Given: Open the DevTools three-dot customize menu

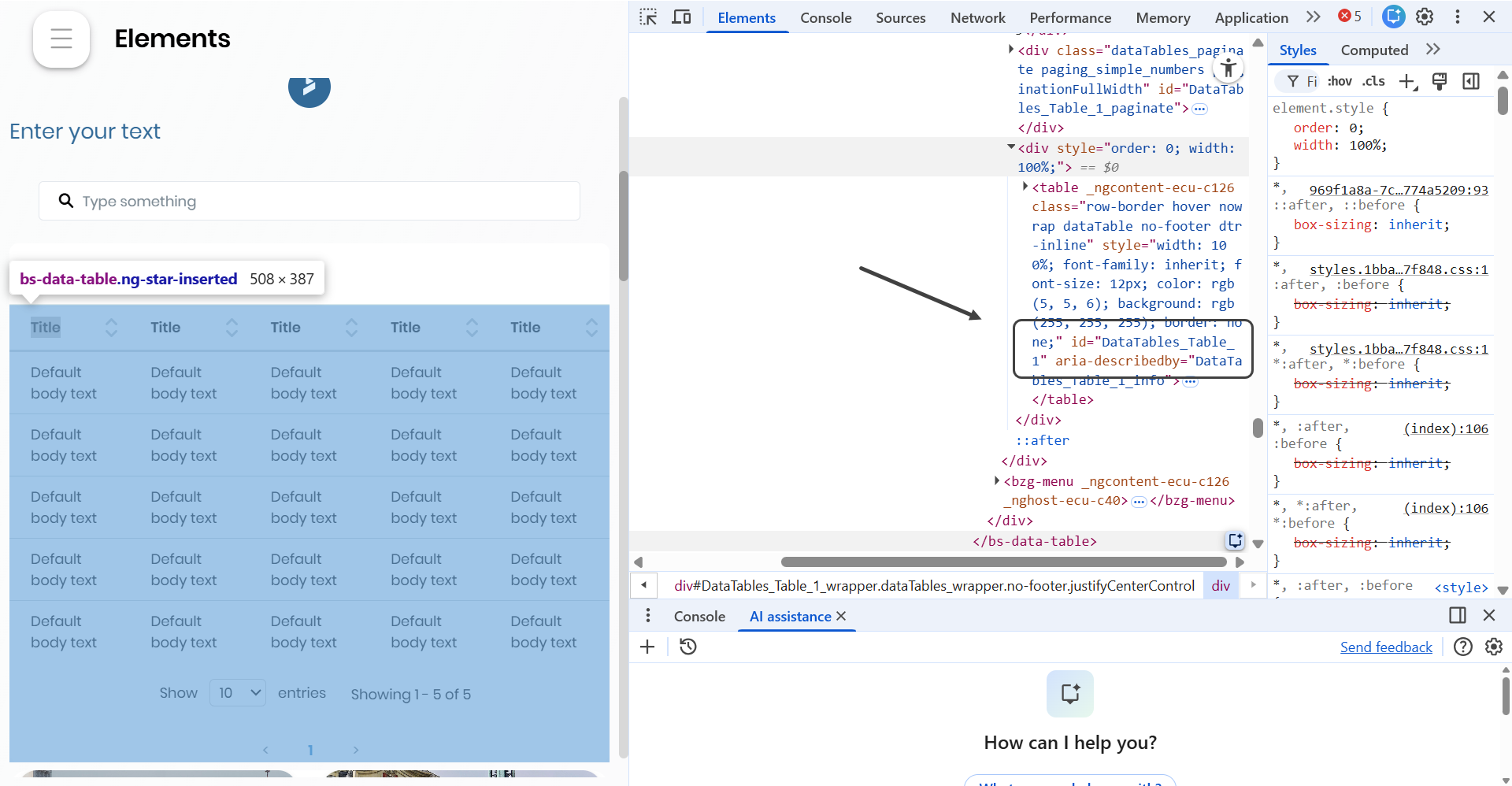Looking at the screenshot, I should tap(1458, 17).
